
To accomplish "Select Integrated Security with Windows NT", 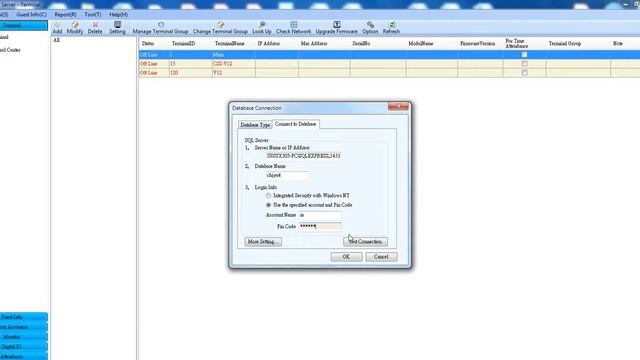I will point(269,196).
